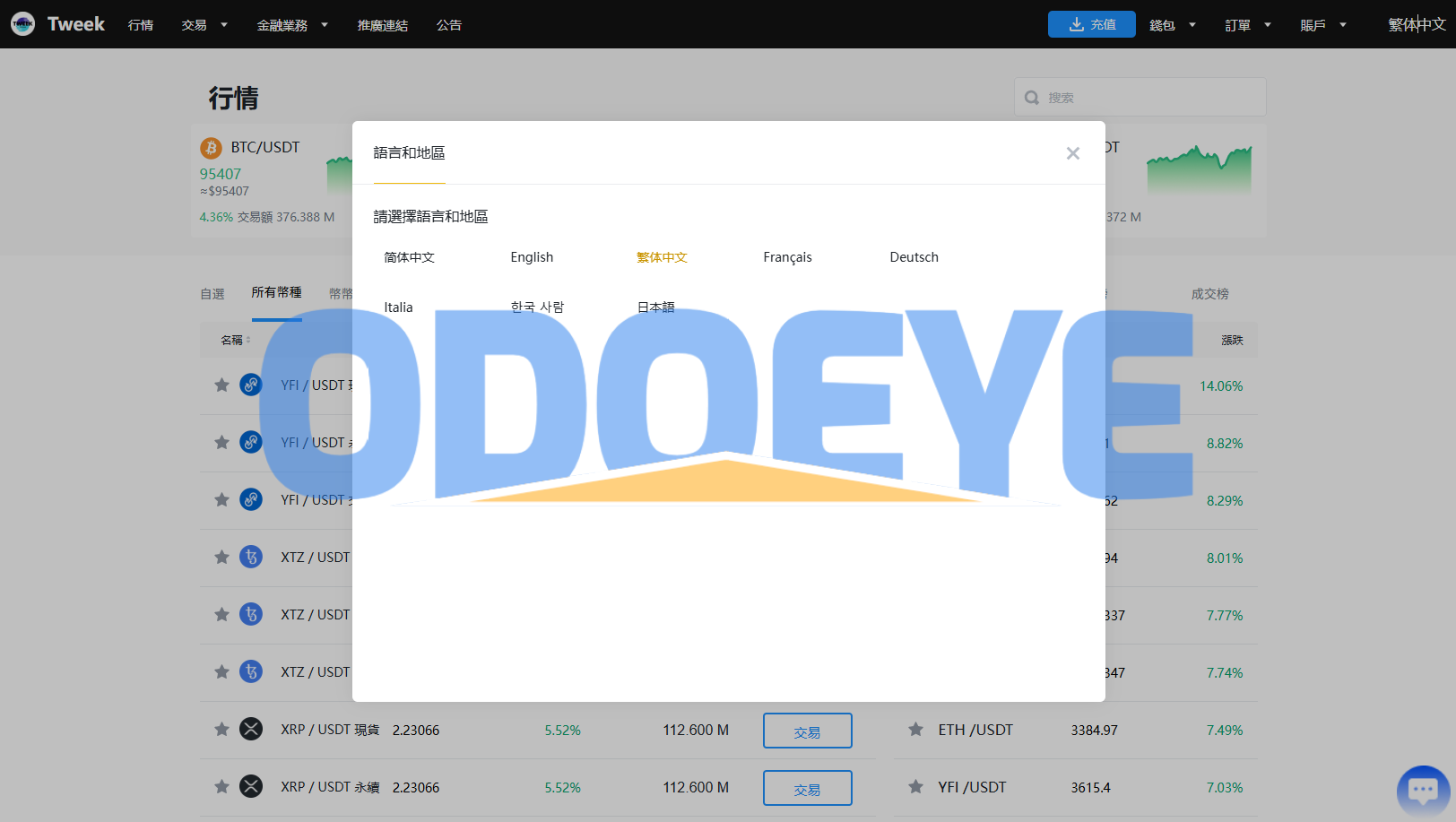1456x822 pixels.
Task: Click the Tezos icon in first XTZ row
Action: tap(251, 558)
